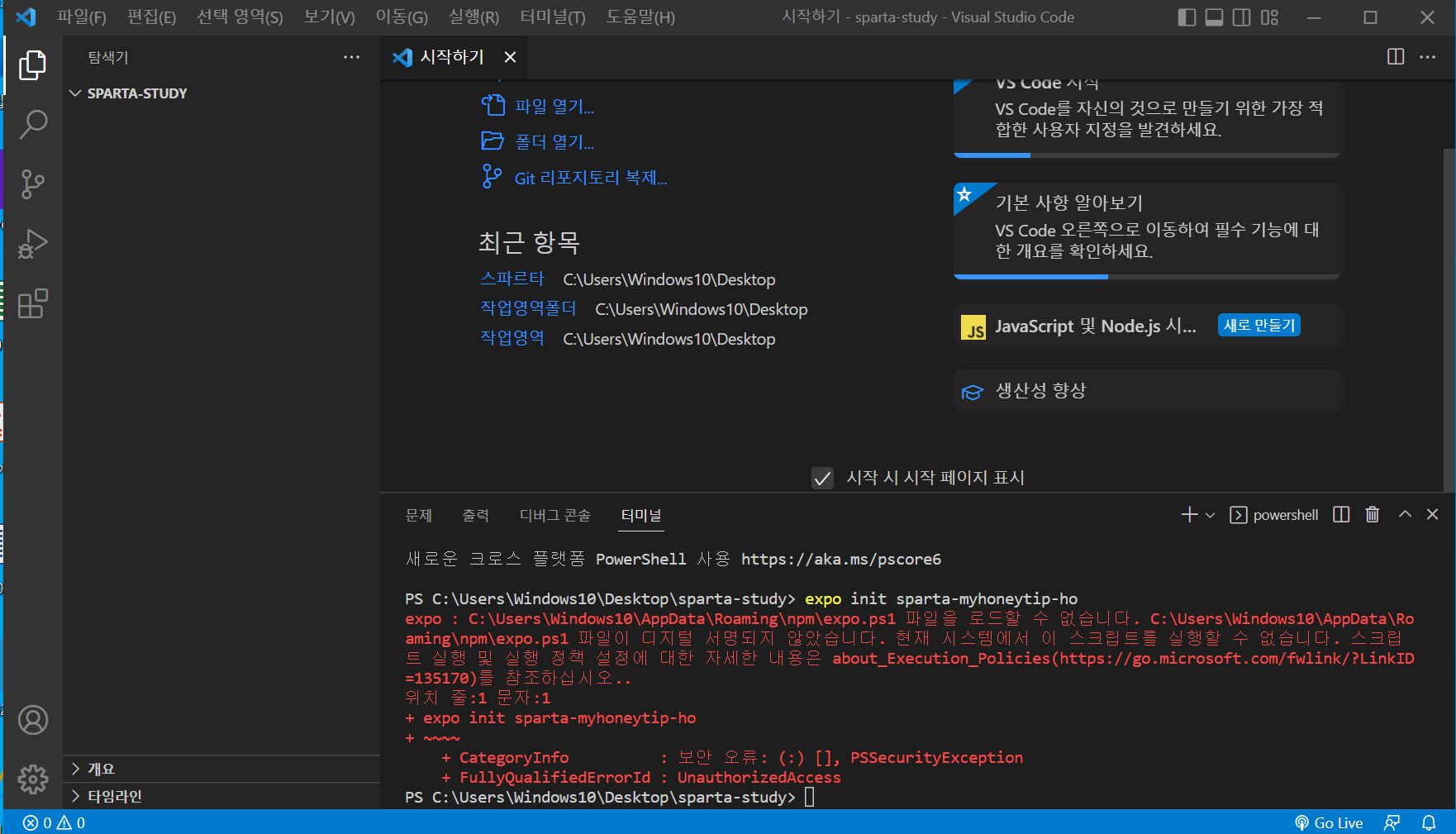Screen dimensions: 1456x834
Task: Open editor more actions ellipsis
Action: [1427, 57]
